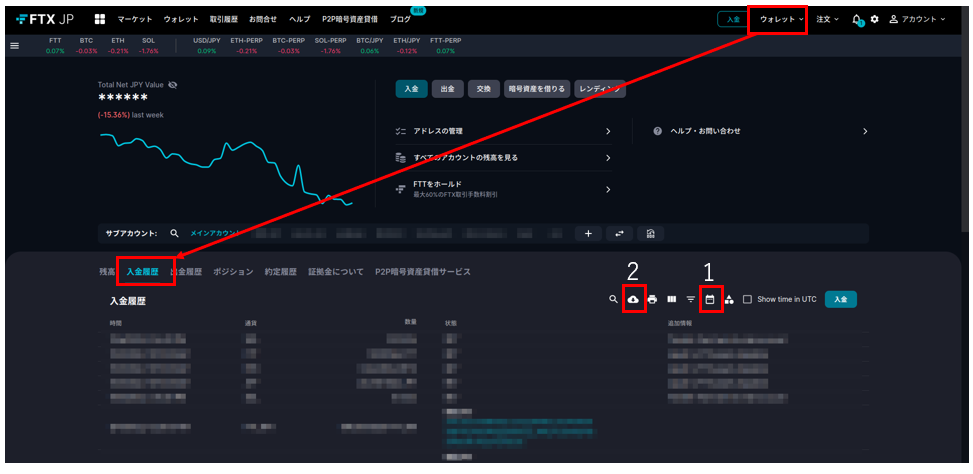The image size is (973, 474).
Task: Switch to 証拠金について tab
Action: point(336,272)
